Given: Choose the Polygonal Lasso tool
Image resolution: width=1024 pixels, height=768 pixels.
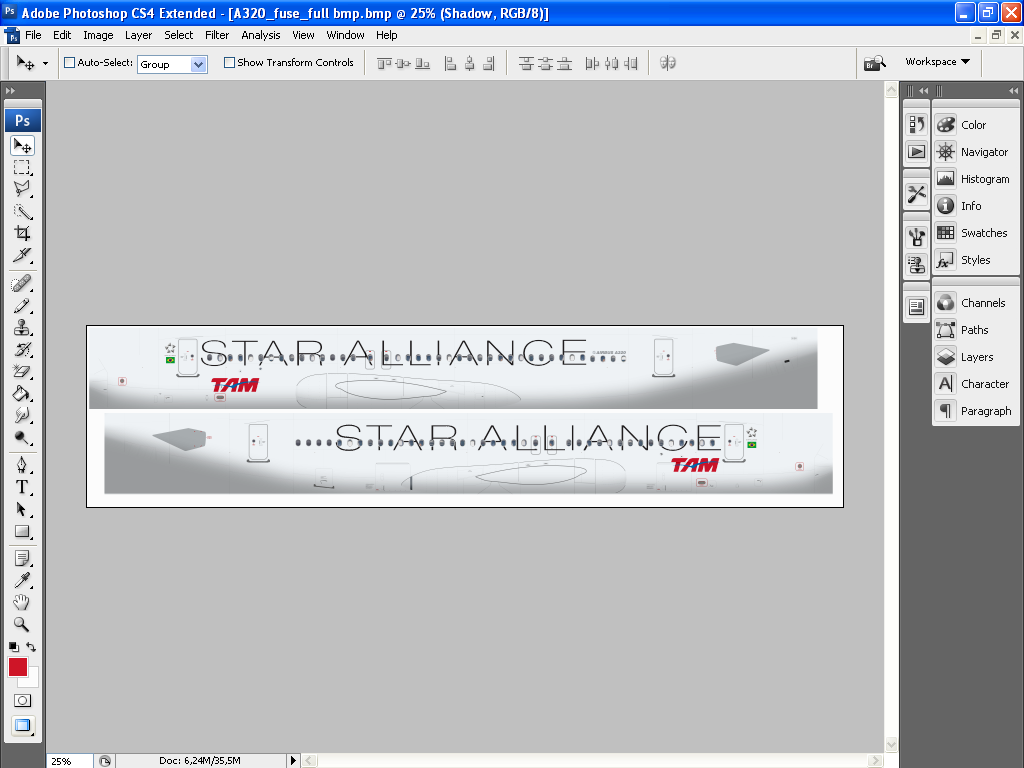Looking at the screenshot, I should click(22, 189).
